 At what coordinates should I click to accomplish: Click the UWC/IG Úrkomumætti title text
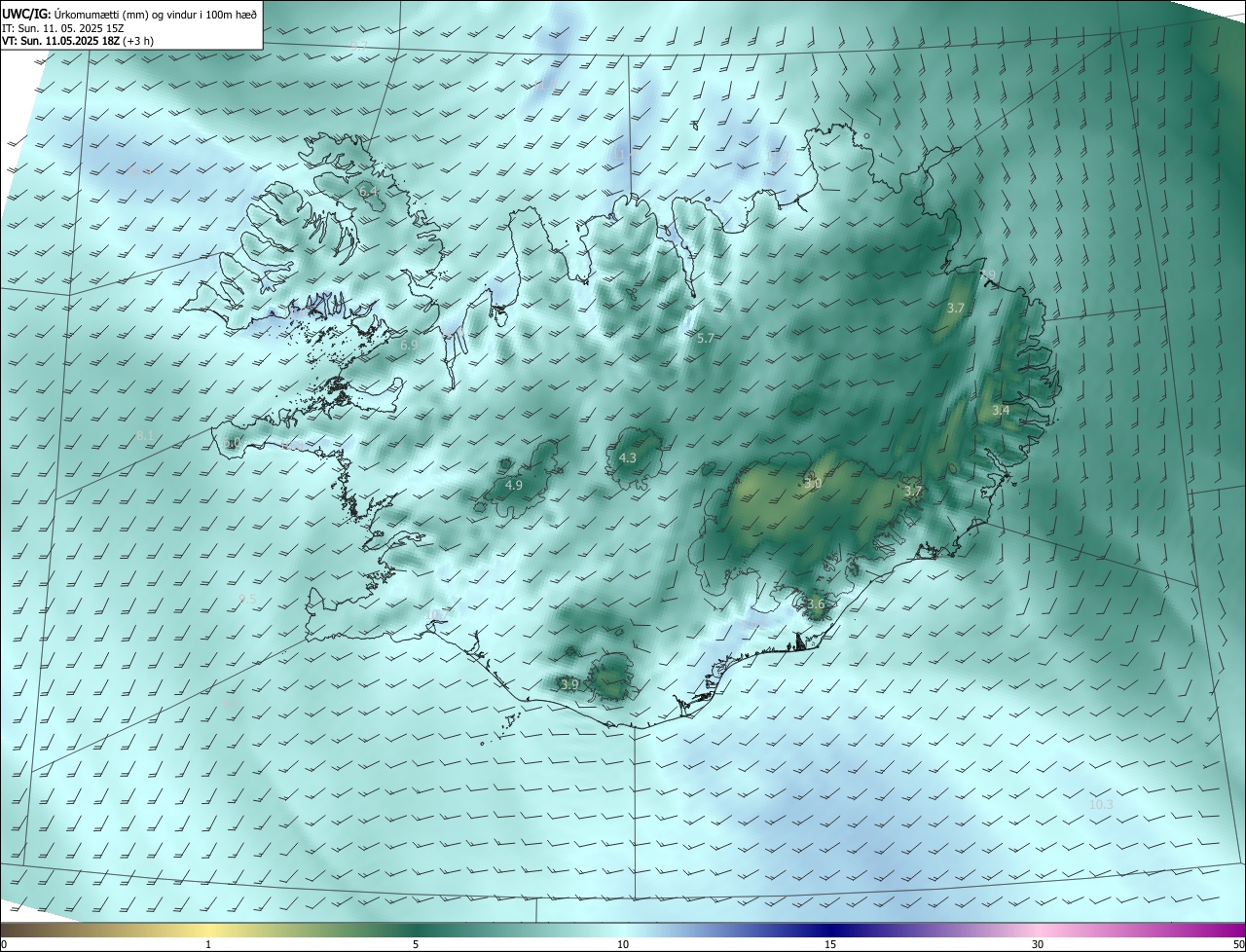[x=129, y=14]
